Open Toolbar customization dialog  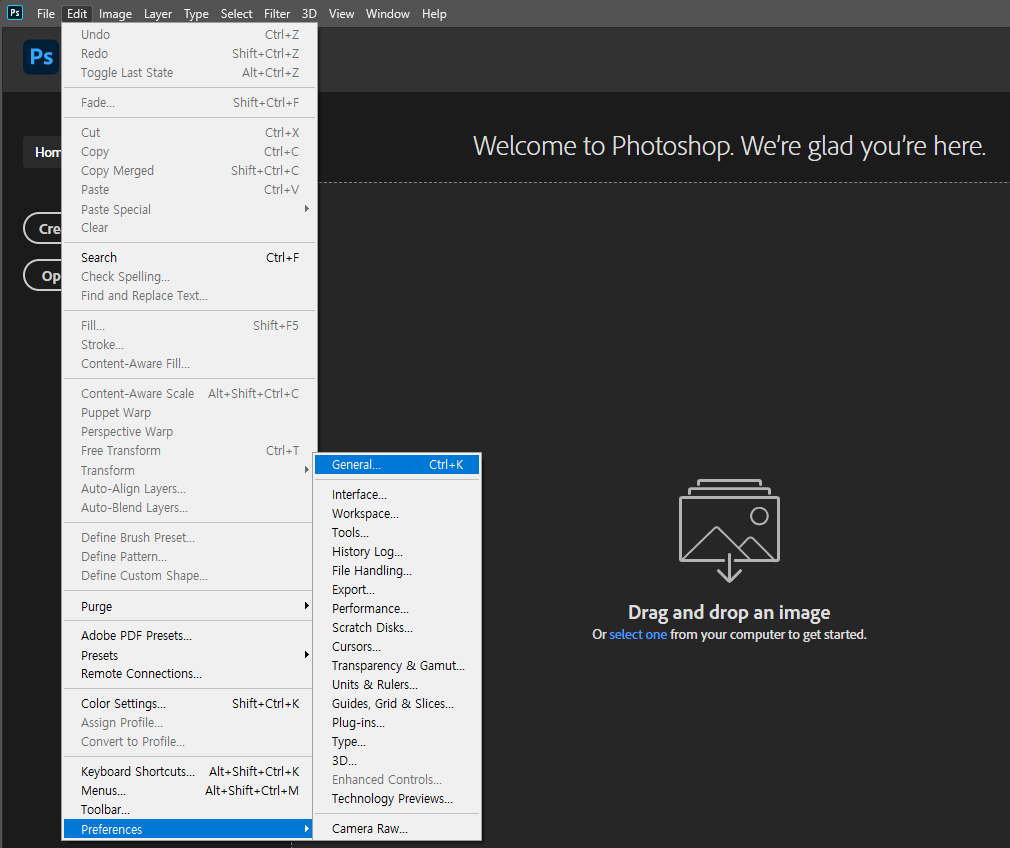click(189, 809)
